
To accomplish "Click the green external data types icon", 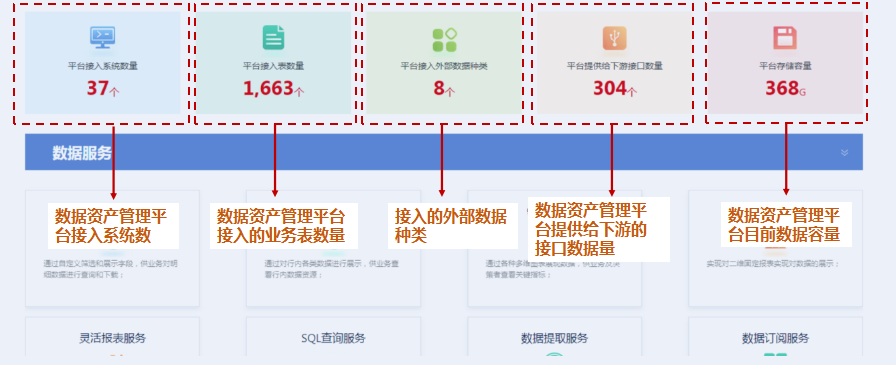I will tap(444, 39).
